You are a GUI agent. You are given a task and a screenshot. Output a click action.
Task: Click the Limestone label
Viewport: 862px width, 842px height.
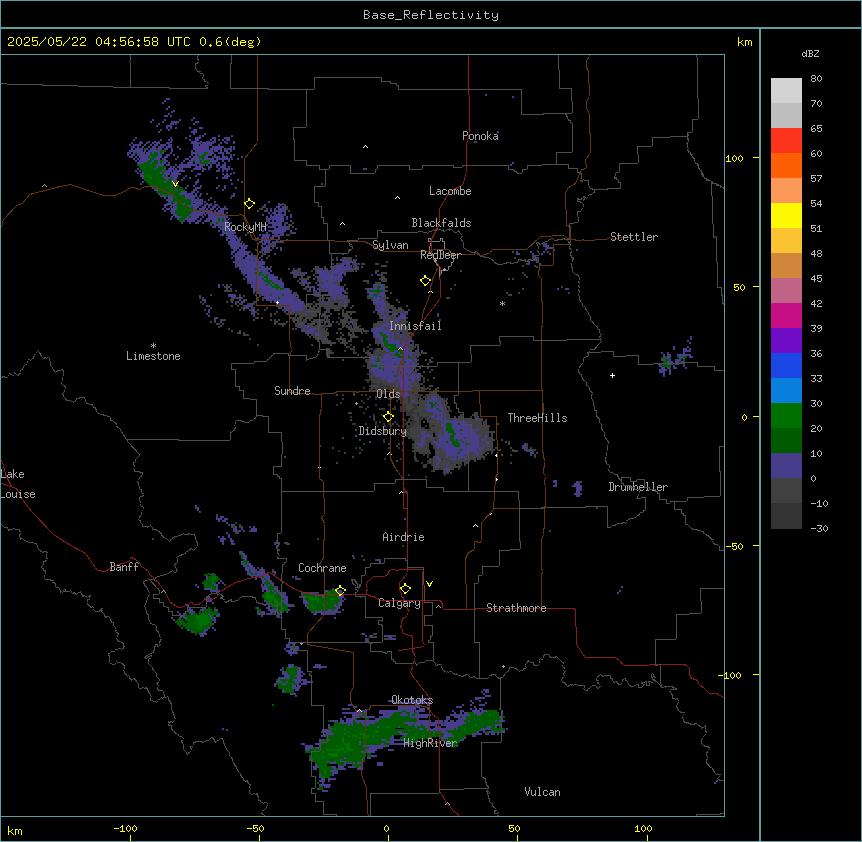[153, 356]
